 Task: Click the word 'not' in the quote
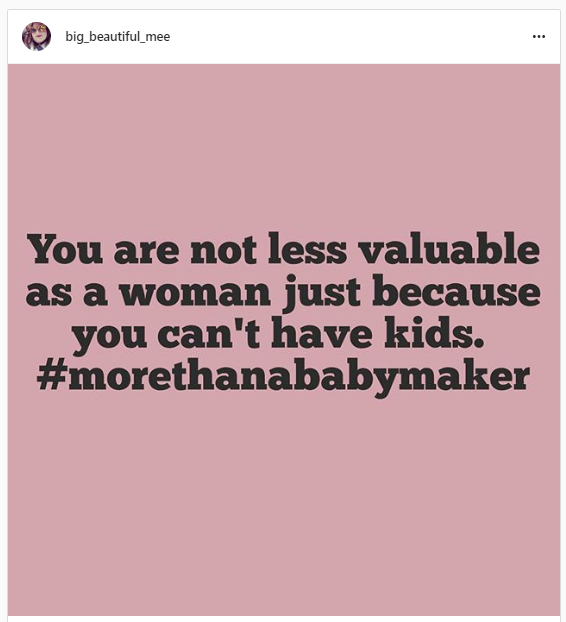point(223,251)
